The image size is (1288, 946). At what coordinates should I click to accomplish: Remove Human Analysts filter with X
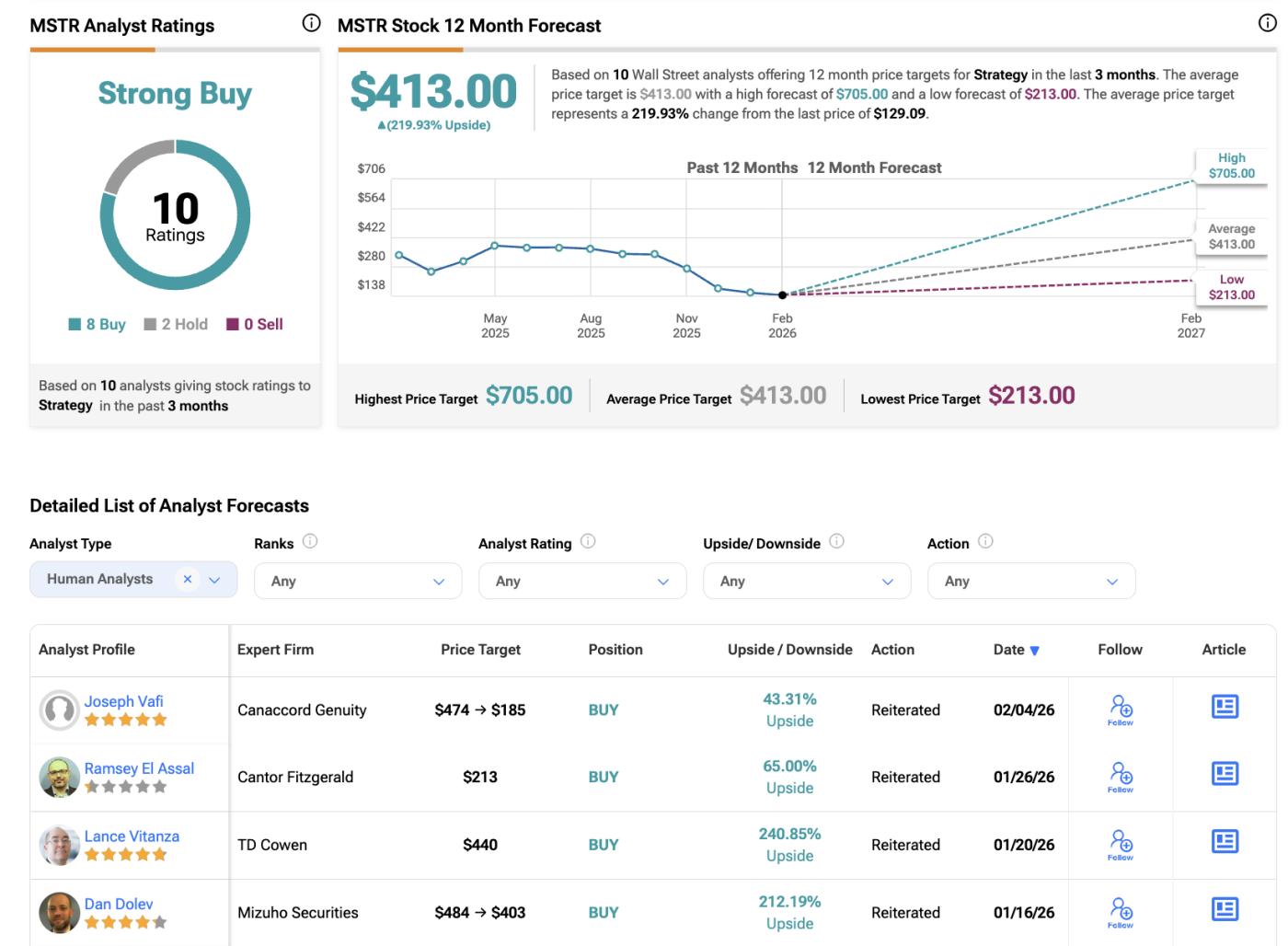click(x=188, y=579)
